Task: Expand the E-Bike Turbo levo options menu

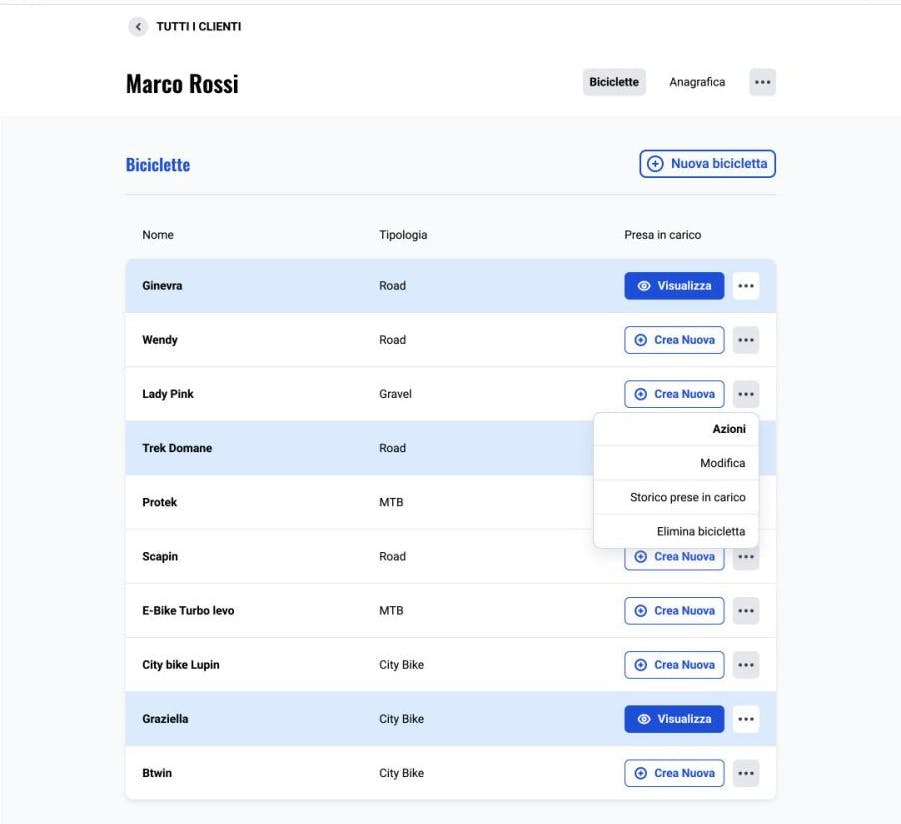Action: pos(745,611)
